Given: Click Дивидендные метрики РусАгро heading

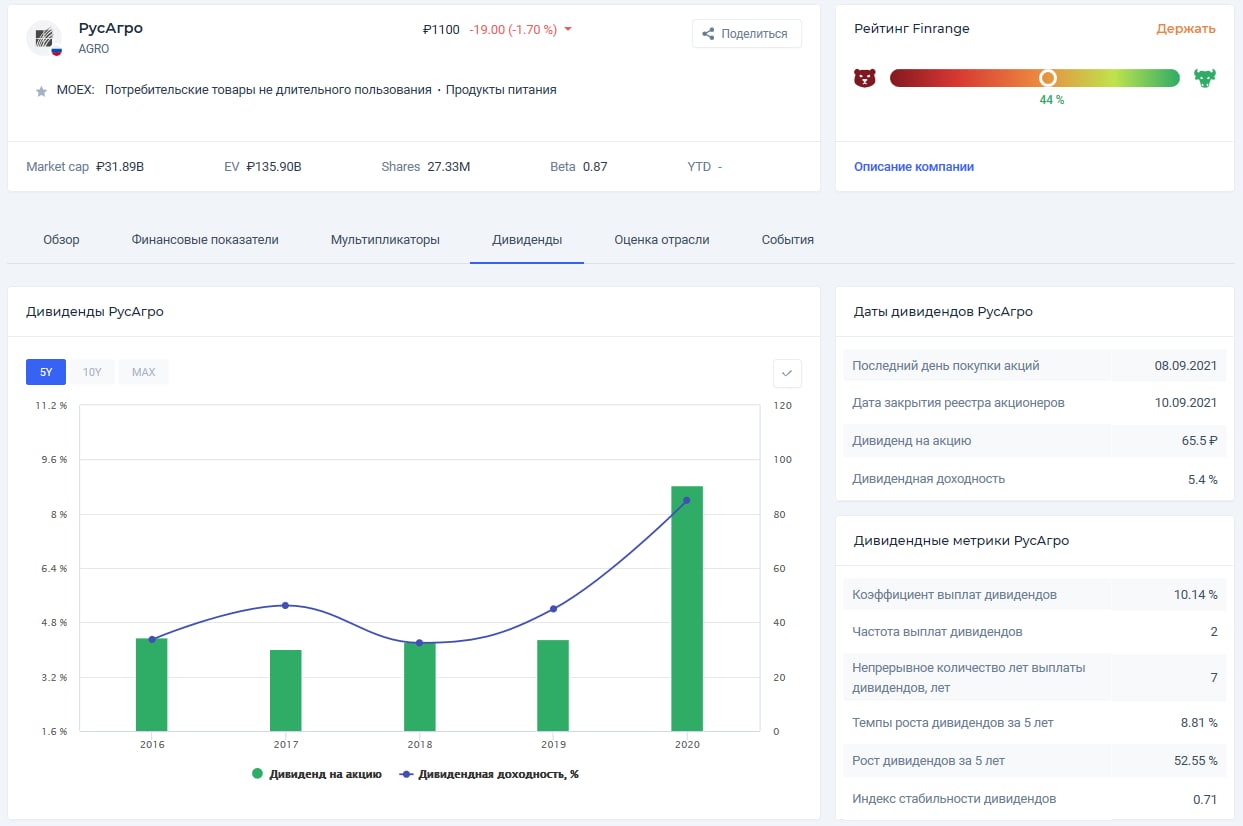Looking at the screenshot, I should tap(961, 541).
